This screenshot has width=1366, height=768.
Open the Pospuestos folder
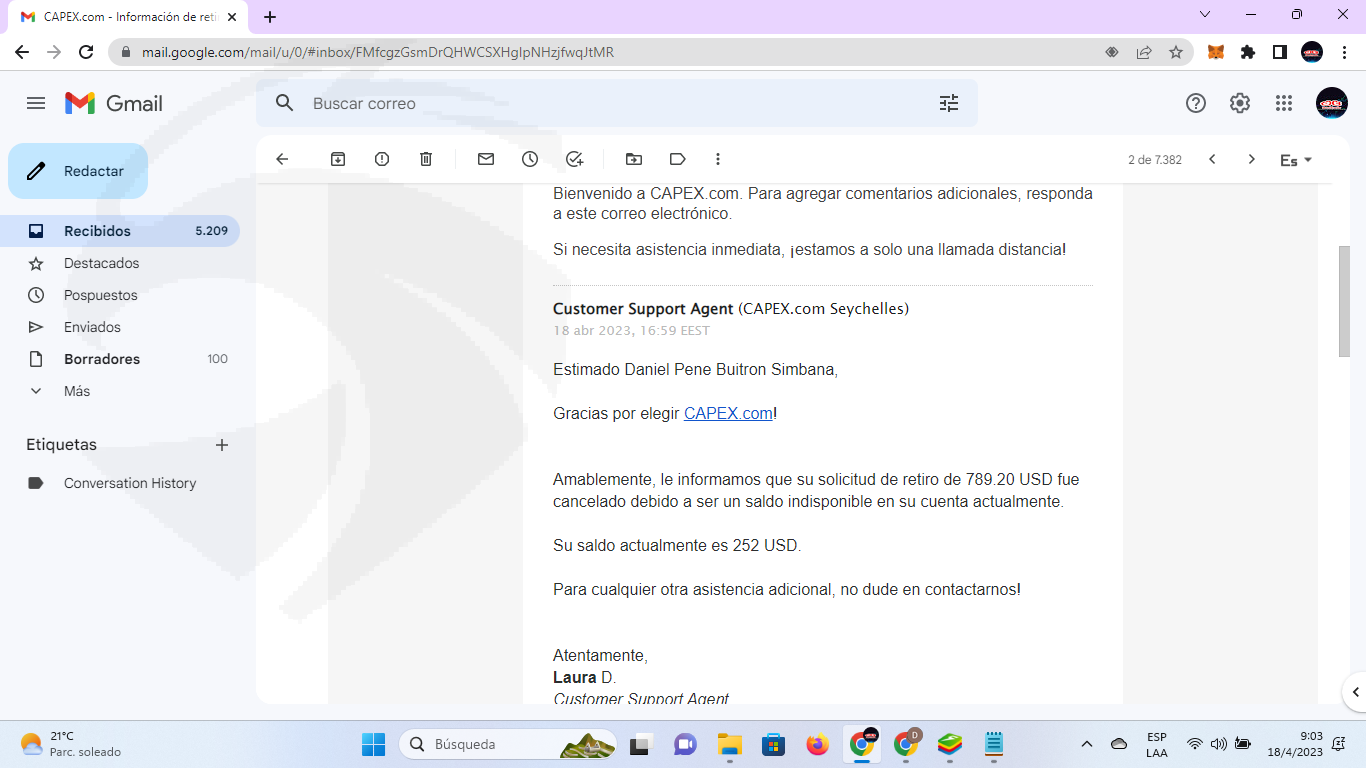120,295
